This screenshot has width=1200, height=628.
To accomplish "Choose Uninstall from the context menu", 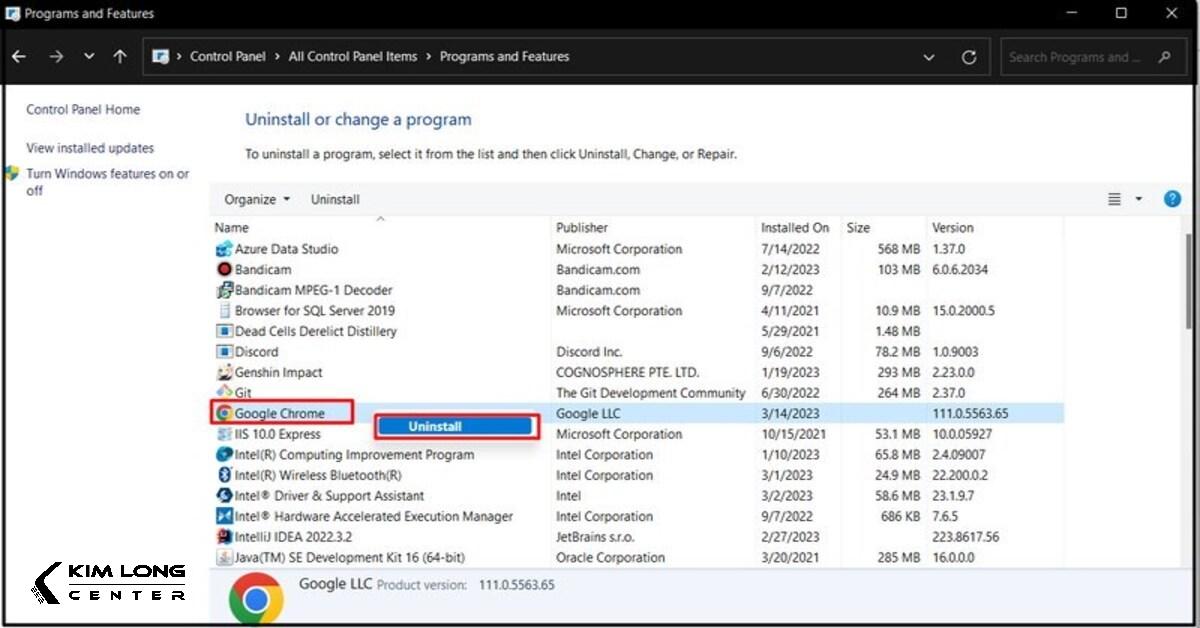I will [455, 427].
